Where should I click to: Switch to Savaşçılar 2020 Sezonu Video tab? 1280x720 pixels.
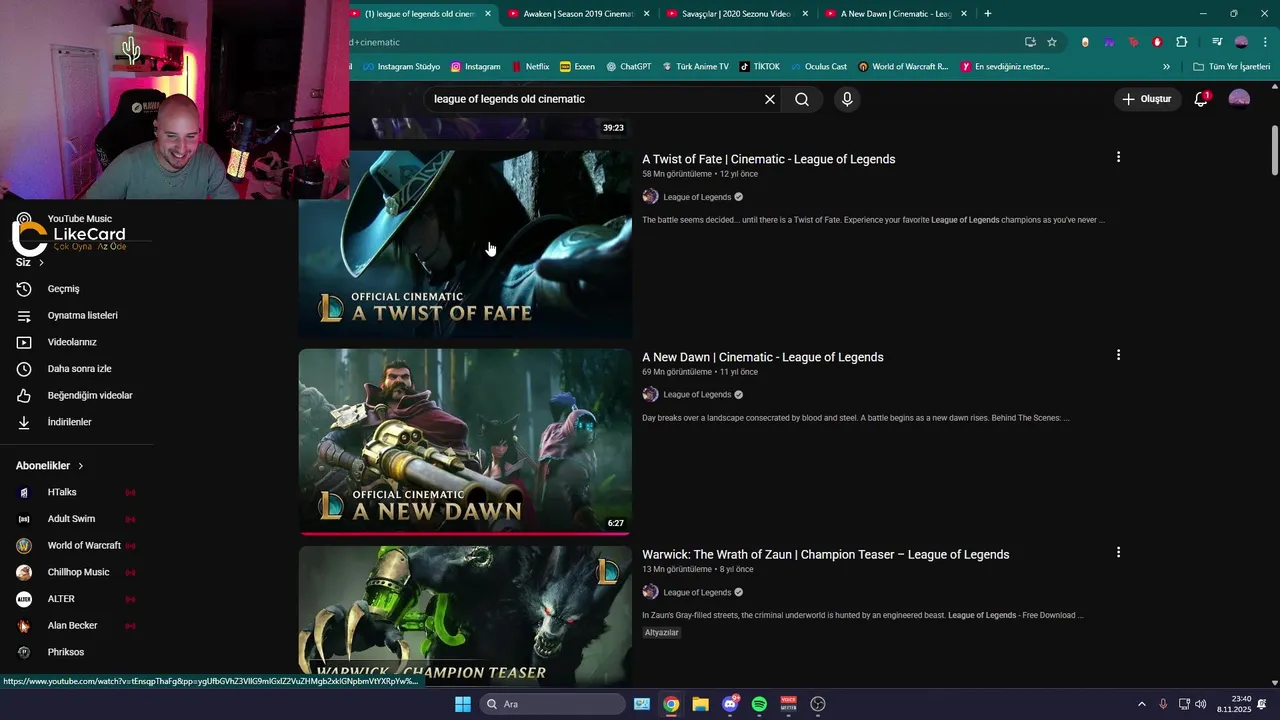pyautogui.click(x=735, y=14)
